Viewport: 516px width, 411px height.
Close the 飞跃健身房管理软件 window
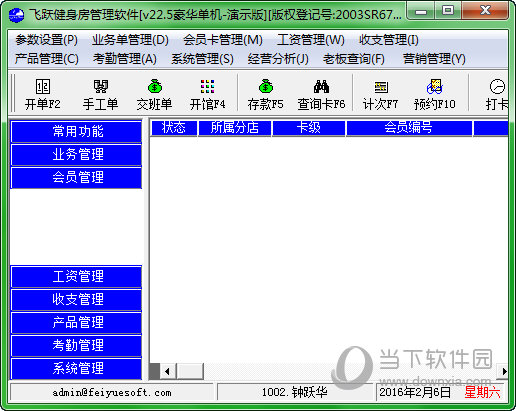tap(485, 11)
